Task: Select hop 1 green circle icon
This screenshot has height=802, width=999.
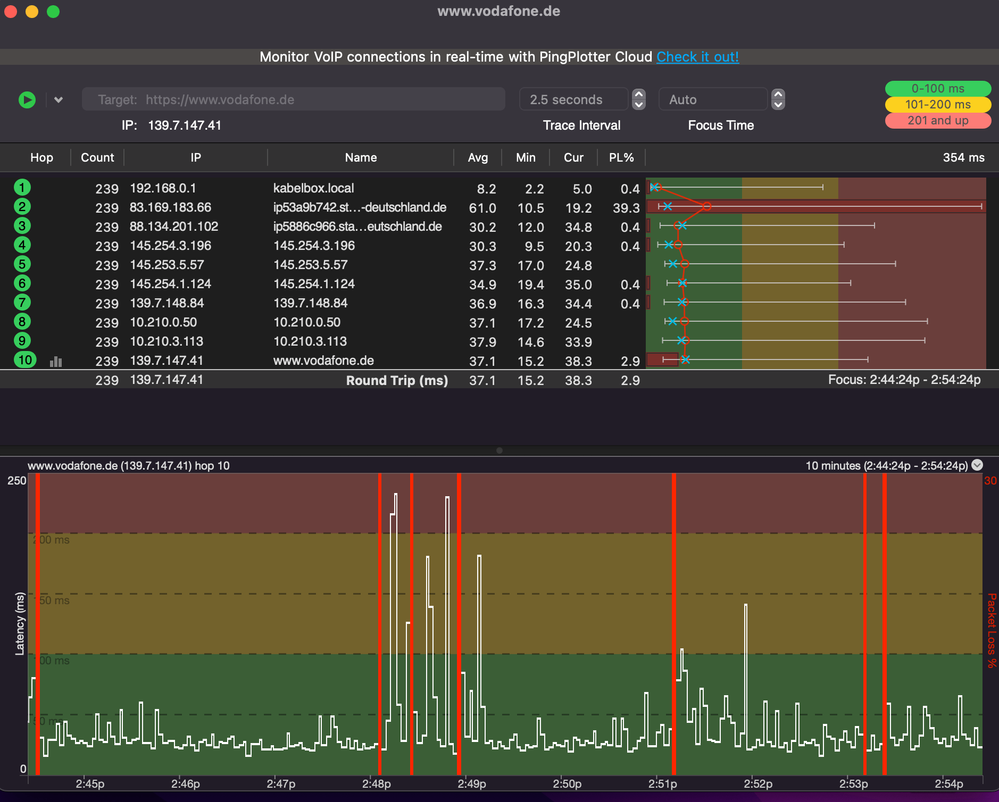Action: tap(22, 188)
